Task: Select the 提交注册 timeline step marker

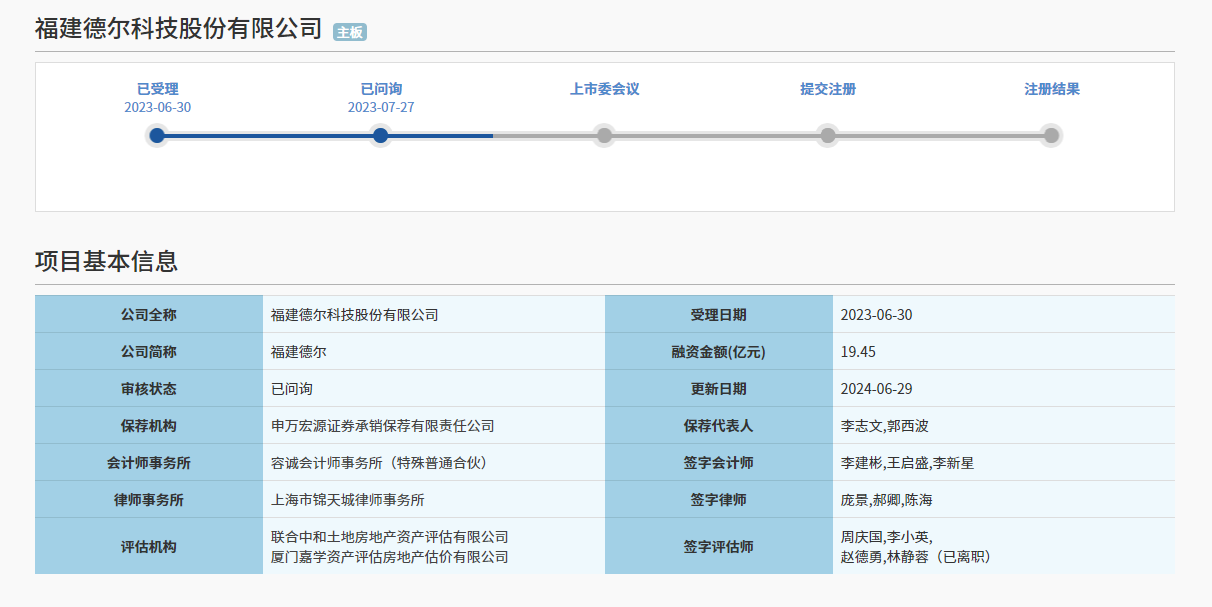Action: tap(827, 135)
